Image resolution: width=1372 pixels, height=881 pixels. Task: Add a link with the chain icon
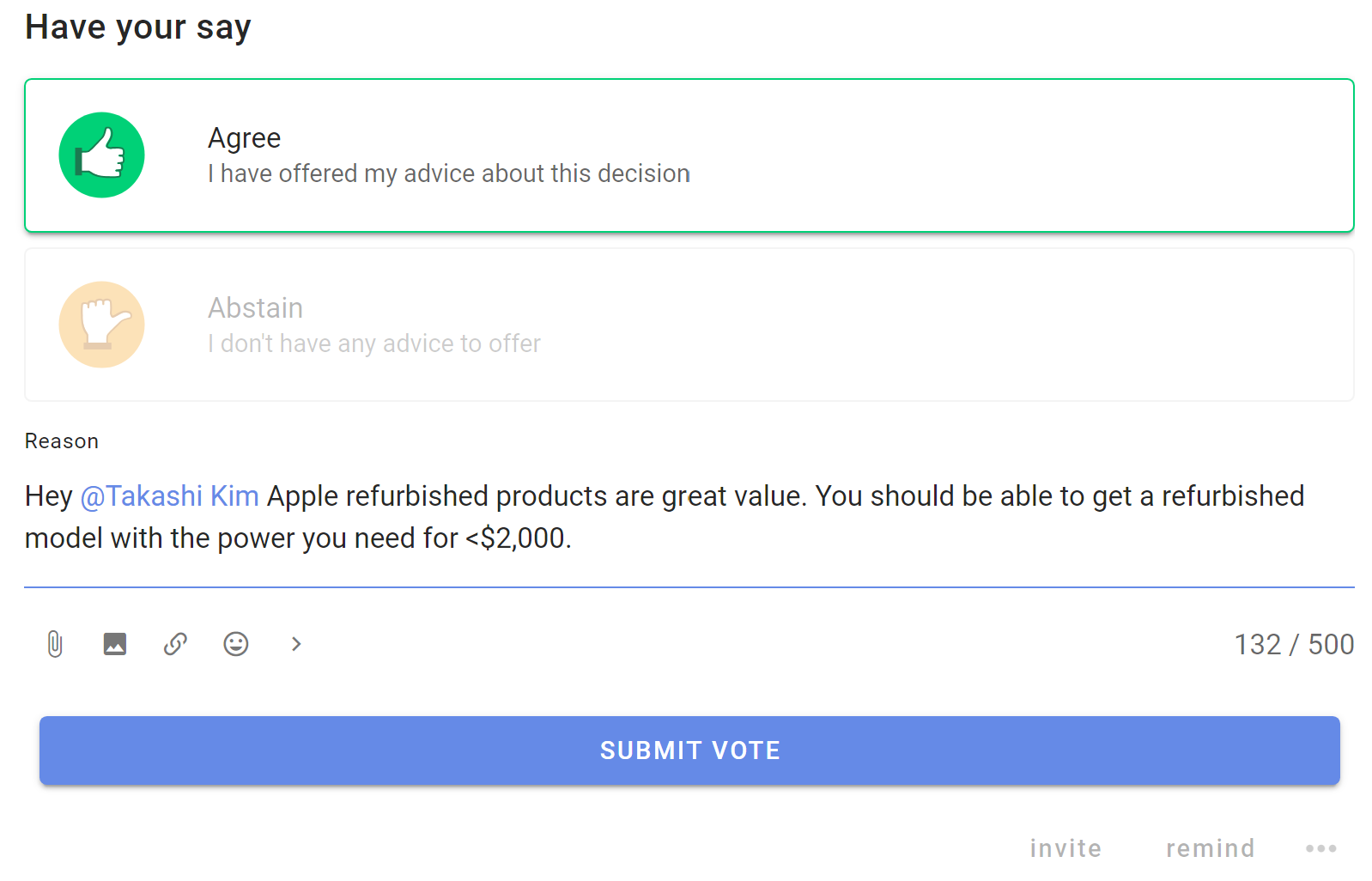(x=175, y=644)
